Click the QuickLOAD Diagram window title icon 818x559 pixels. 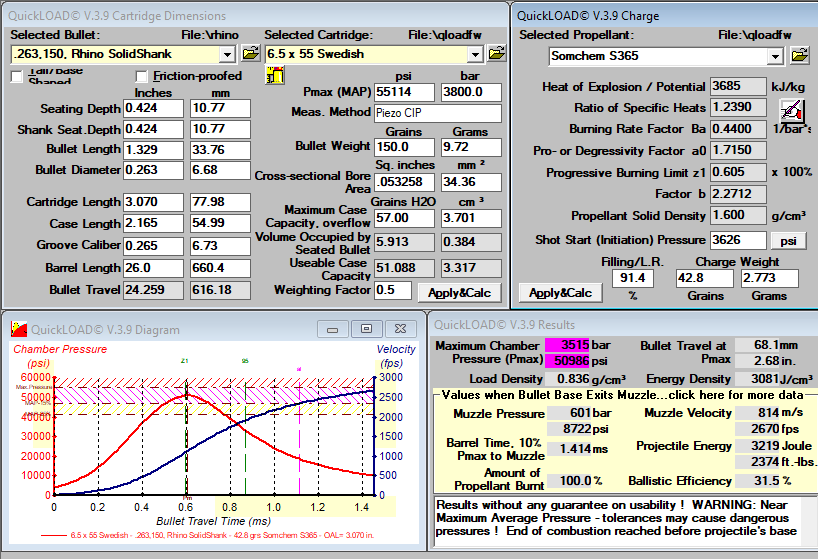18,329
